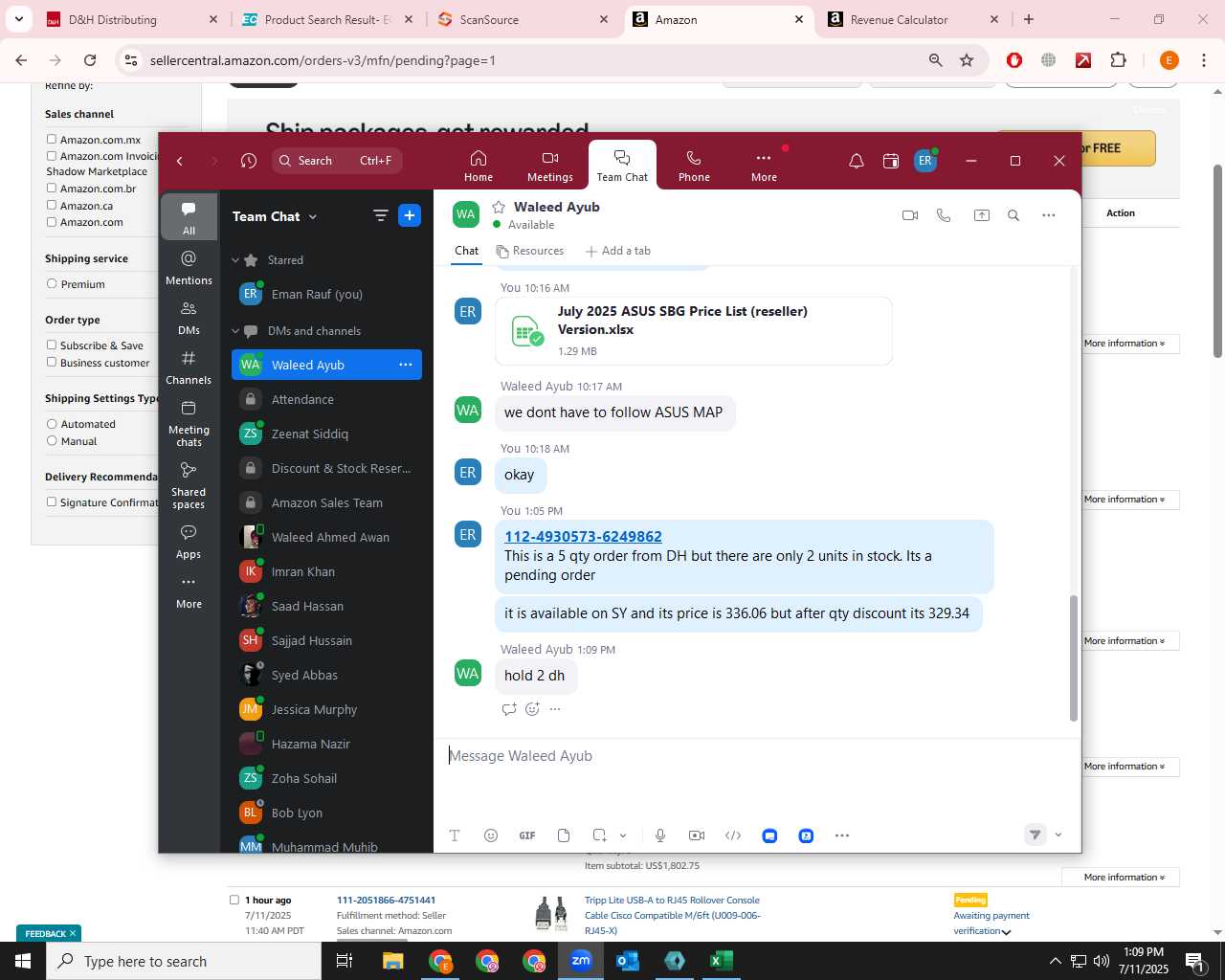Start a phone call with Waleed Ayub

[x=944, y=215]
